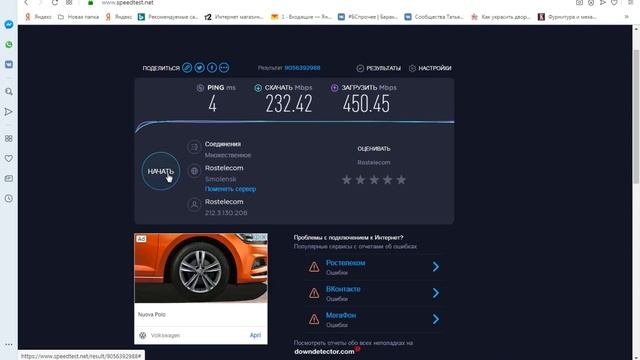The height and width of the screenshot is (360, 640).
Task: Click Ростелеком warning triangle icon
Action: point(314,267)
